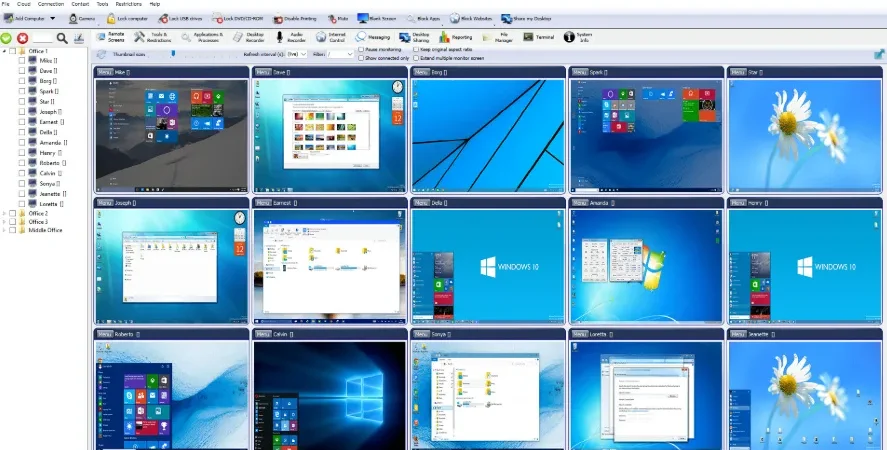Viewport: 887px width, 450px height.
Task: Click the Messaging speech bubble icon
Action: click(x=360, y=37)
